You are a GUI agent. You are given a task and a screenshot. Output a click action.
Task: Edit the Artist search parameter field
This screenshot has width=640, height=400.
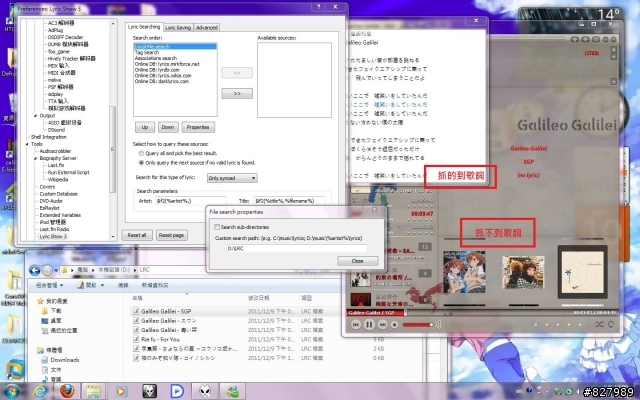pyautogui.click(x=190, y=201)
